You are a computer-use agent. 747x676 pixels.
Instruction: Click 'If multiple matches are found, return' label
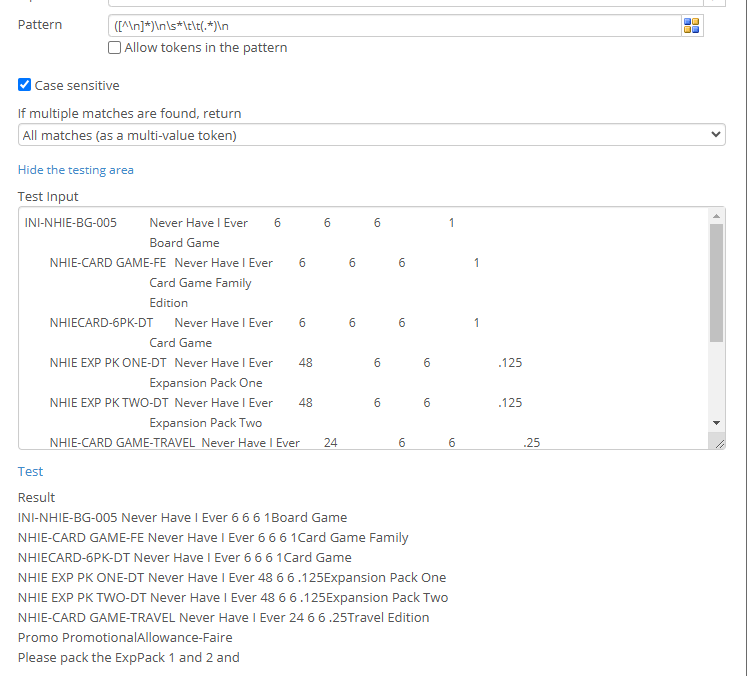[130, 113]
